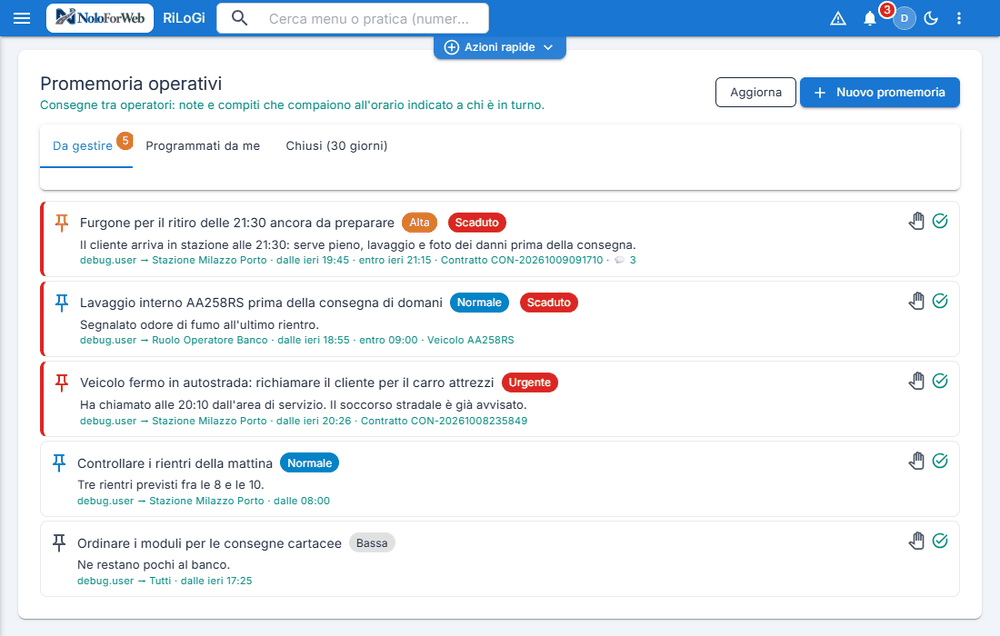Viewport: 1000px width, 636px height.
Task: Open Contratto CON-20261009091710 link
Action: click(522, 260)
